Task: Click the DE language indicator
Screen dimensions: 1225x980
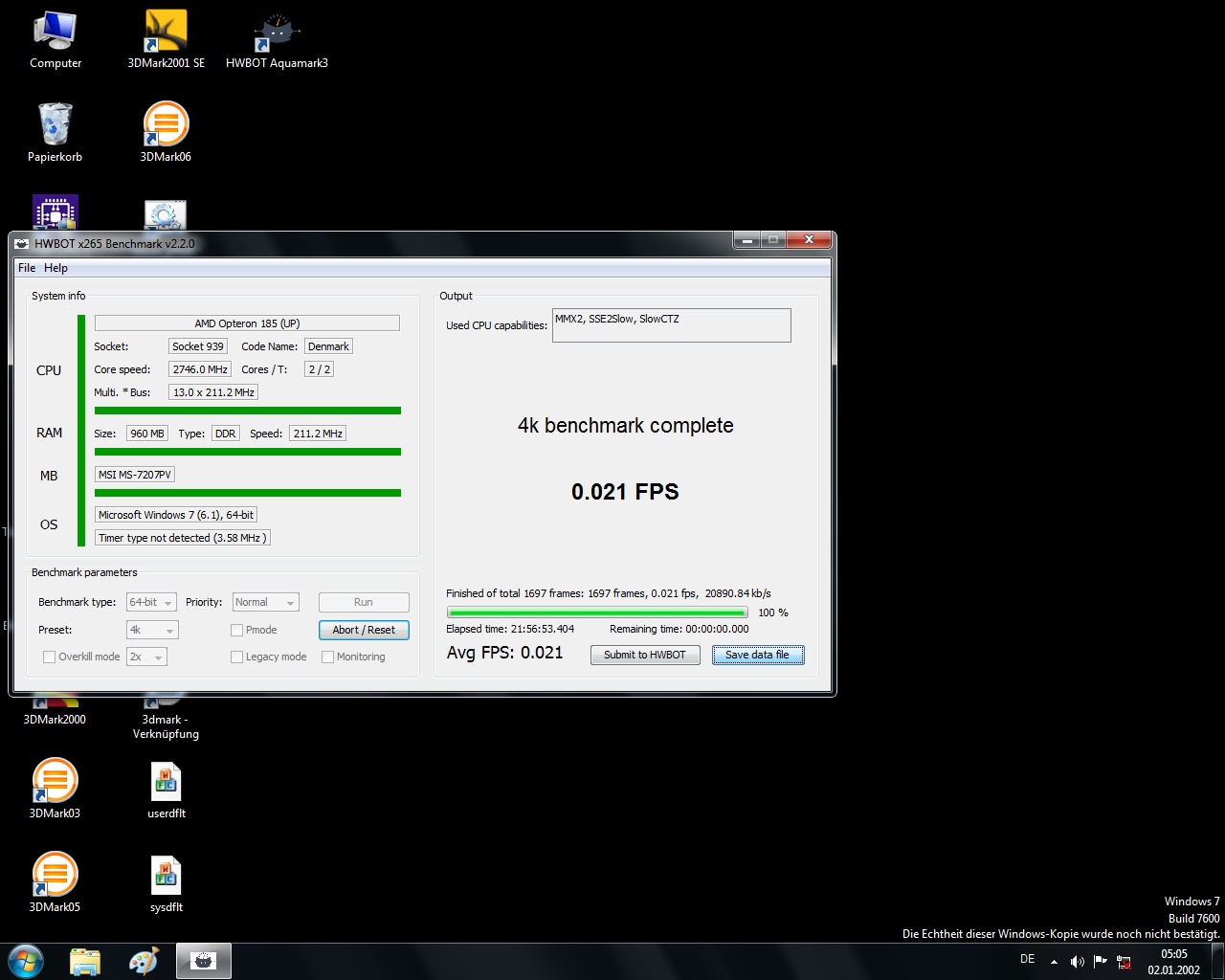Action: [x=1027, y=959]
